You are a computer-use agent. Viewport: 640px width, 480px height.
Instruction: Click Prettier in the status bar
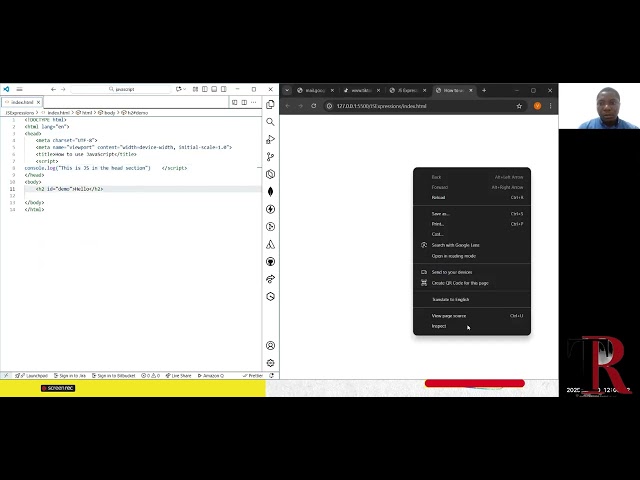click(x=253, y=376)
